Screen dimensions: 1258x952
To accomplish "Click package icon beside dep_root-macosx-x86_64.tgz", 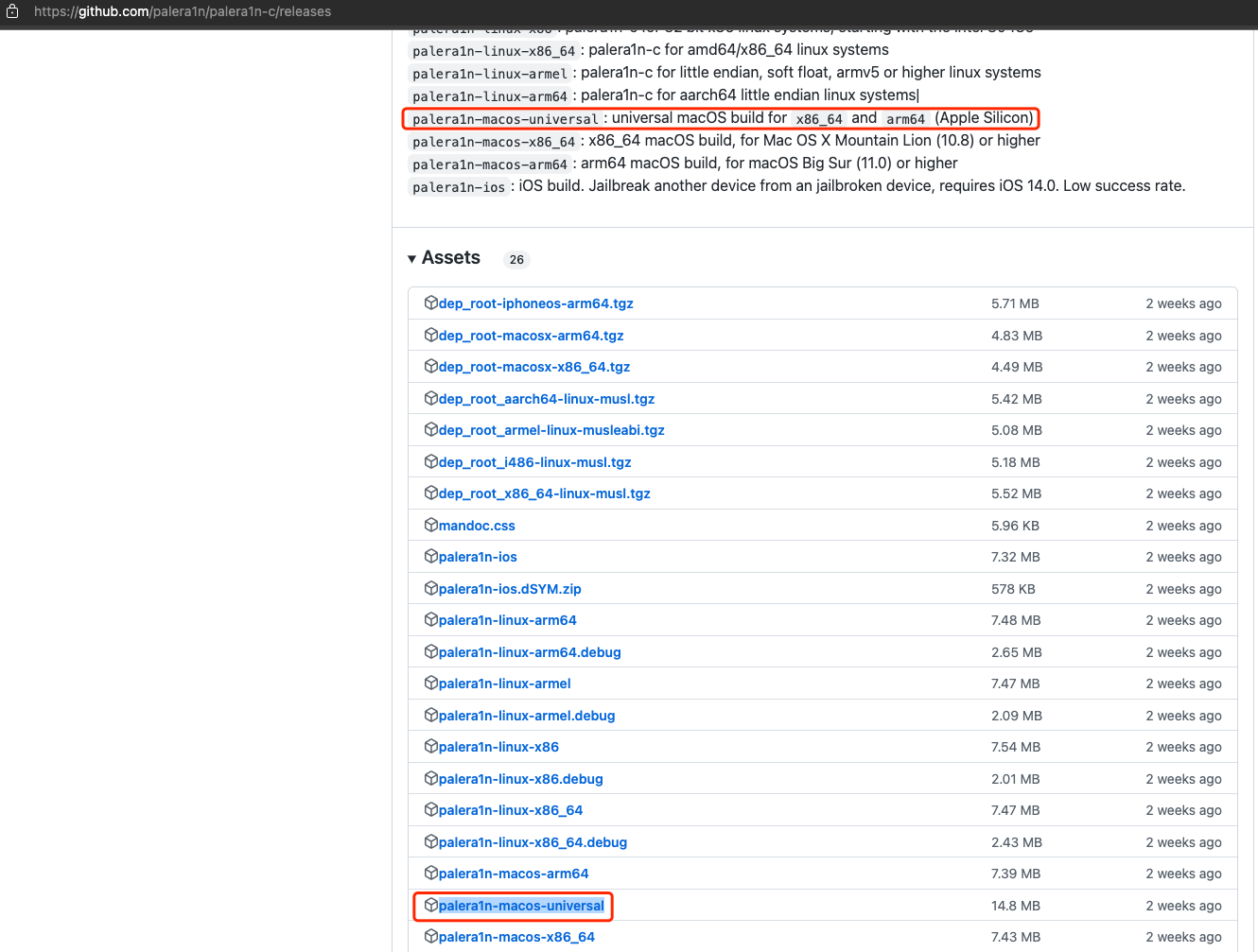I will tap(431, 366).
